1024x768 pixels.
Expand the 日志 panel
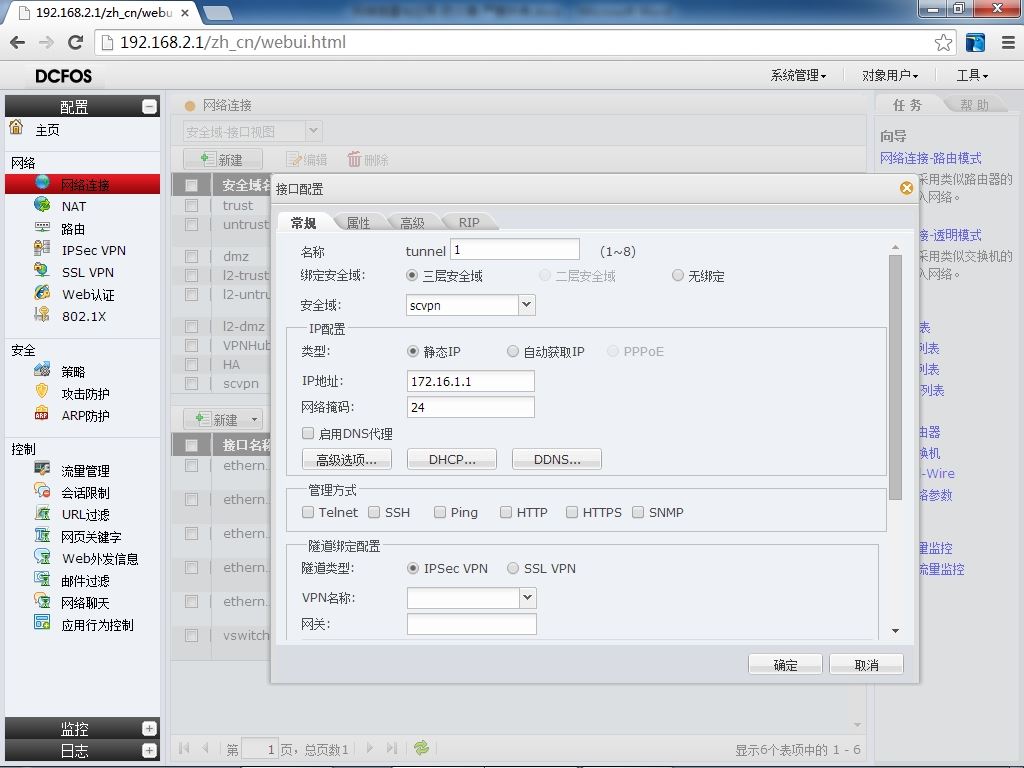click(150, 750)
